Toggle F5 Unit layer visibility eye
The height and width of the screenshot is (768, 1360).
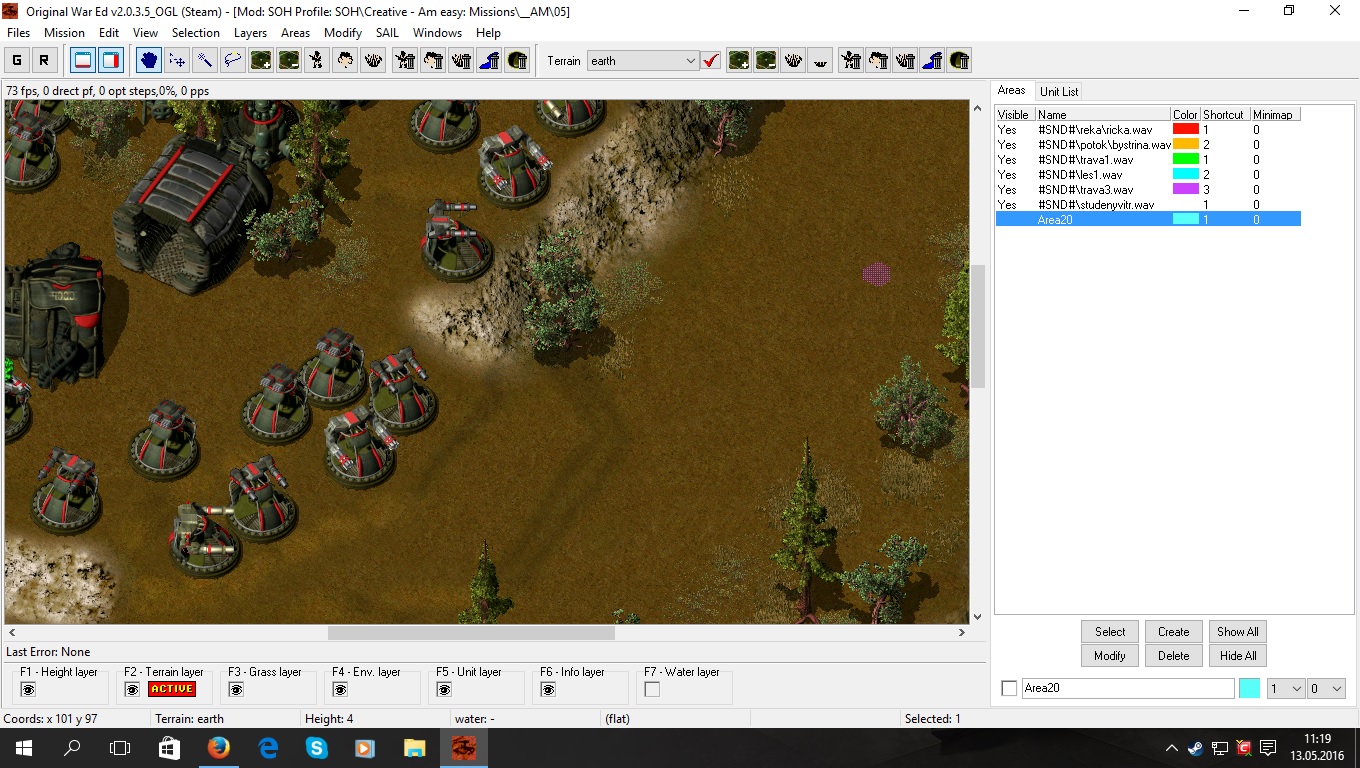tap(444, 689)
